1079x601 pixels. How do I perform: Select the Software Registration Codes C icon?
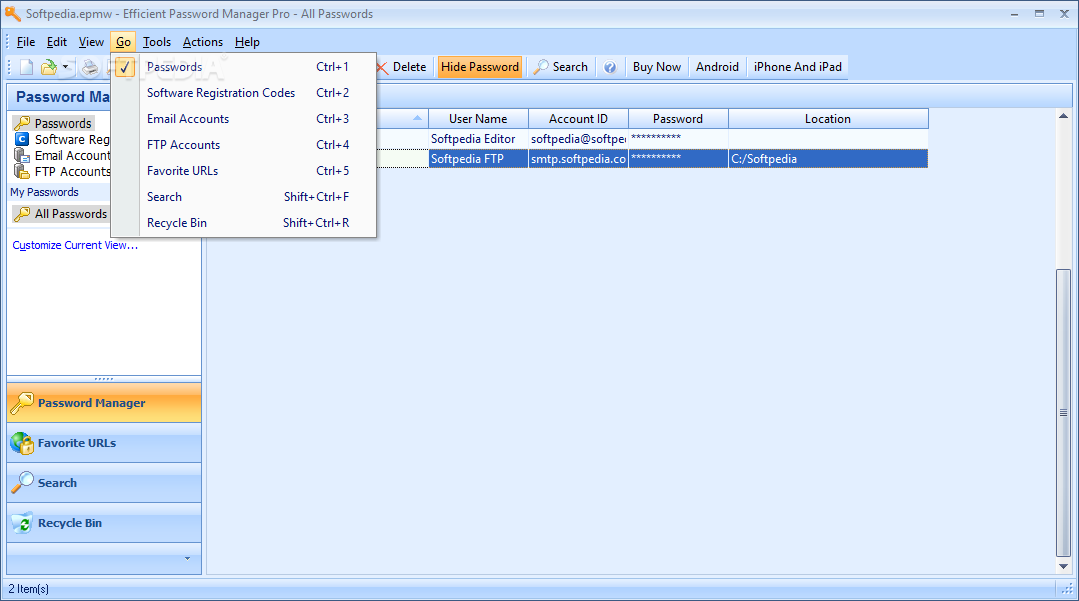pos(22,138)
